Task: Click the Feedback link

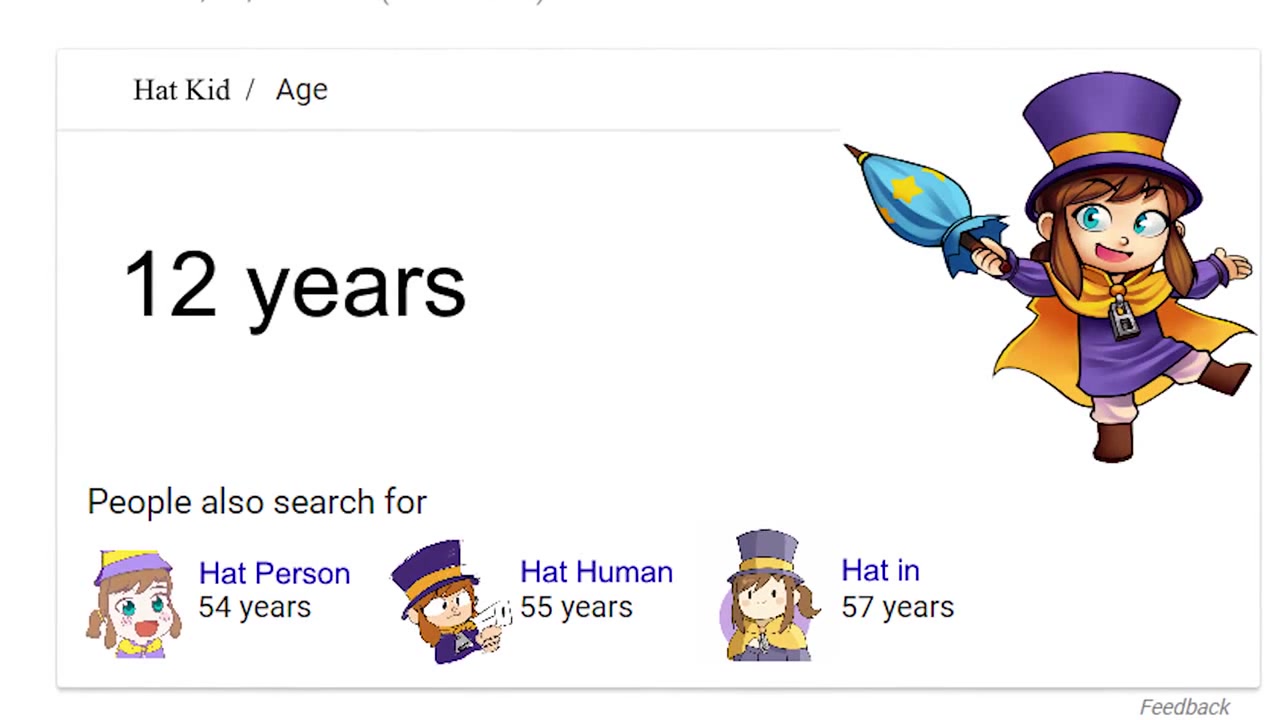Action: 1184,707
